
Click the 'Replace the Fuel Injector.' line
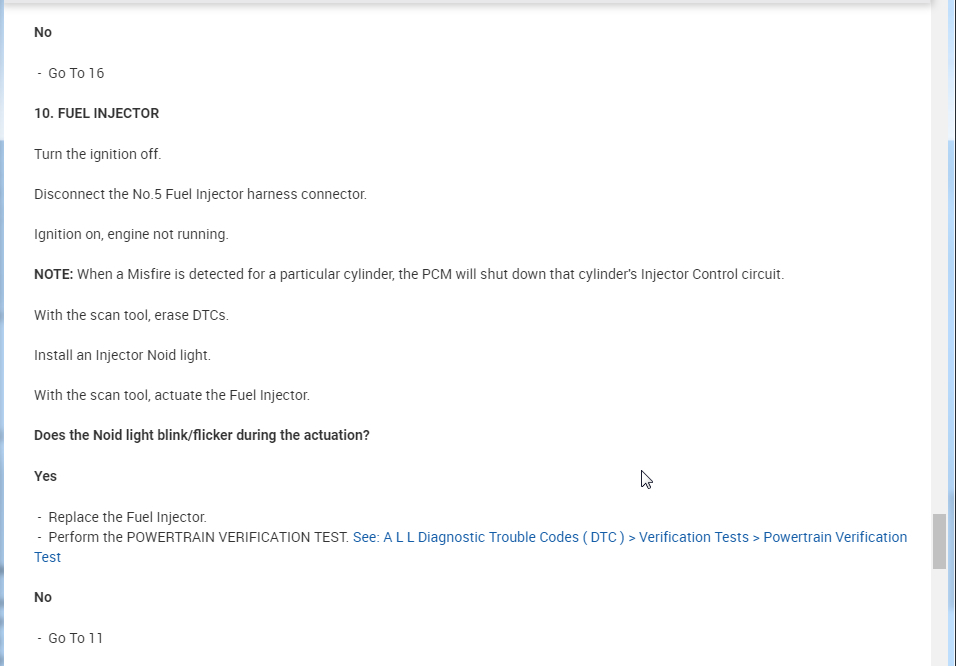(x=127, y=517)
